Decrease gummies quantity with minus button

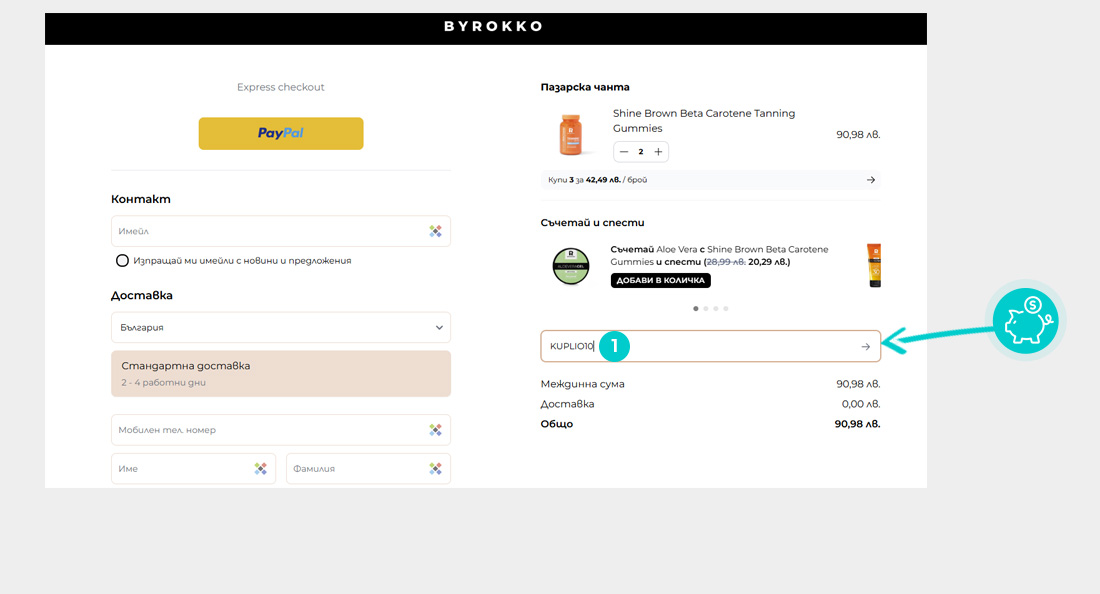tap(624, 151)
